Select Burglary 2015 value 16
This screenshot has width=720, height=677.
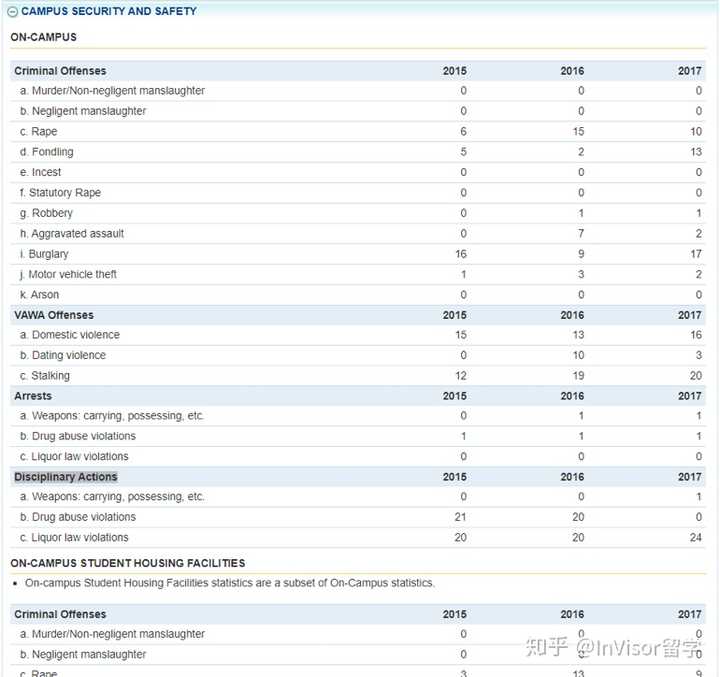click(x=461, y=254)
